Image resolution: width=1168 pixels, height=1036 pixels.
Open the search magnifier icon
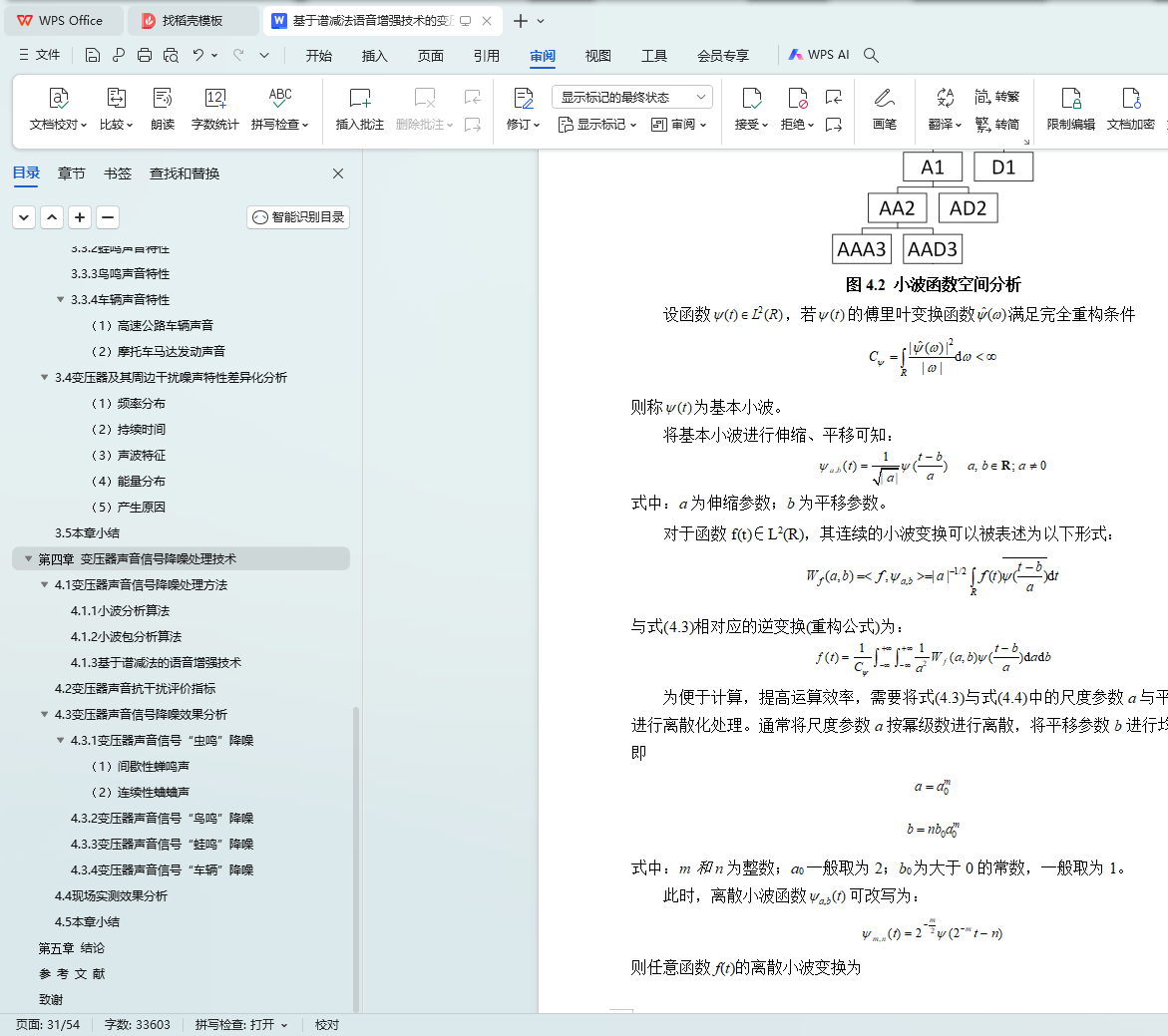coord(871,55)
